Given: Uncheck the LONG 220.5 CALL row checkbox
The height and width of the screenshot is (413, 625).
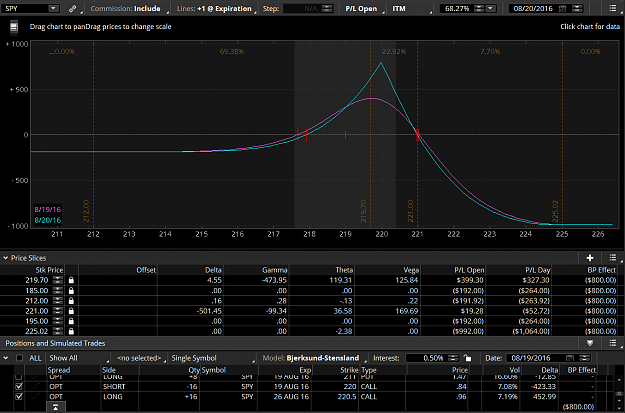Looking at the screenshot, I should [18, 397].
